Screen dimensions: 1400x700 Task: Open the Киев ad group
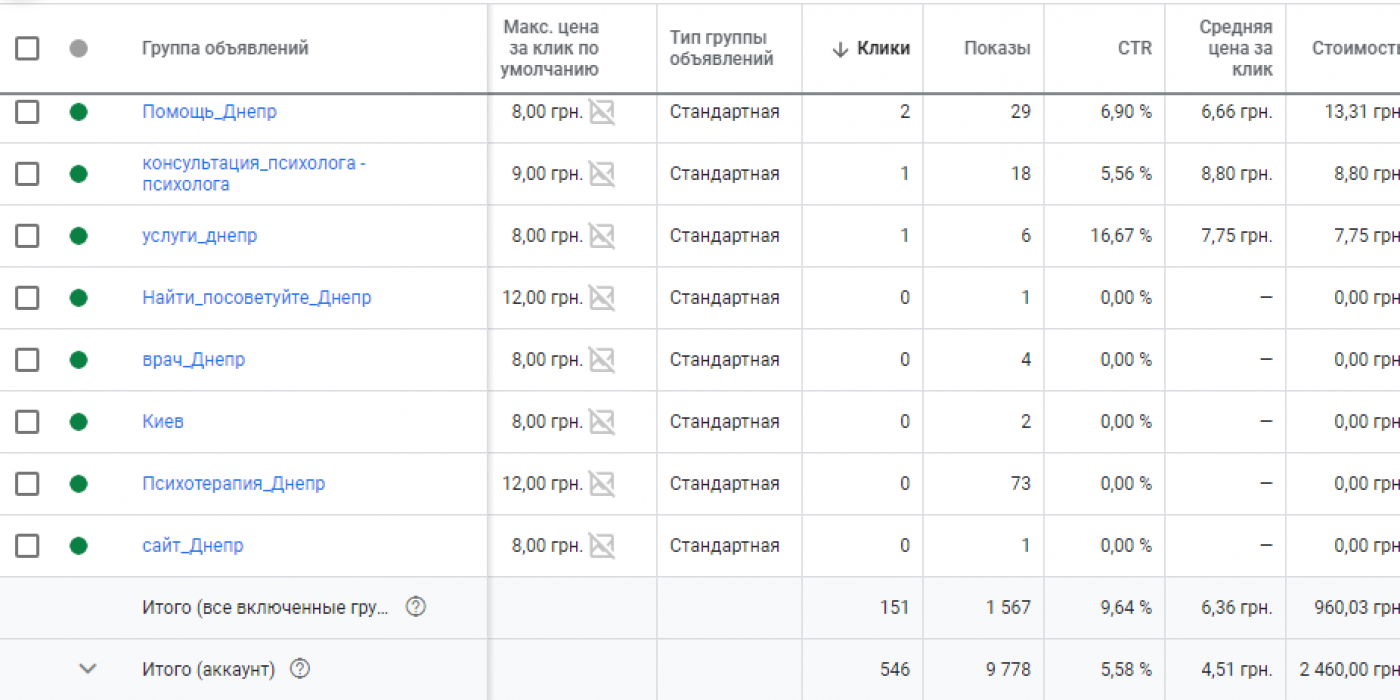point(163,422)
